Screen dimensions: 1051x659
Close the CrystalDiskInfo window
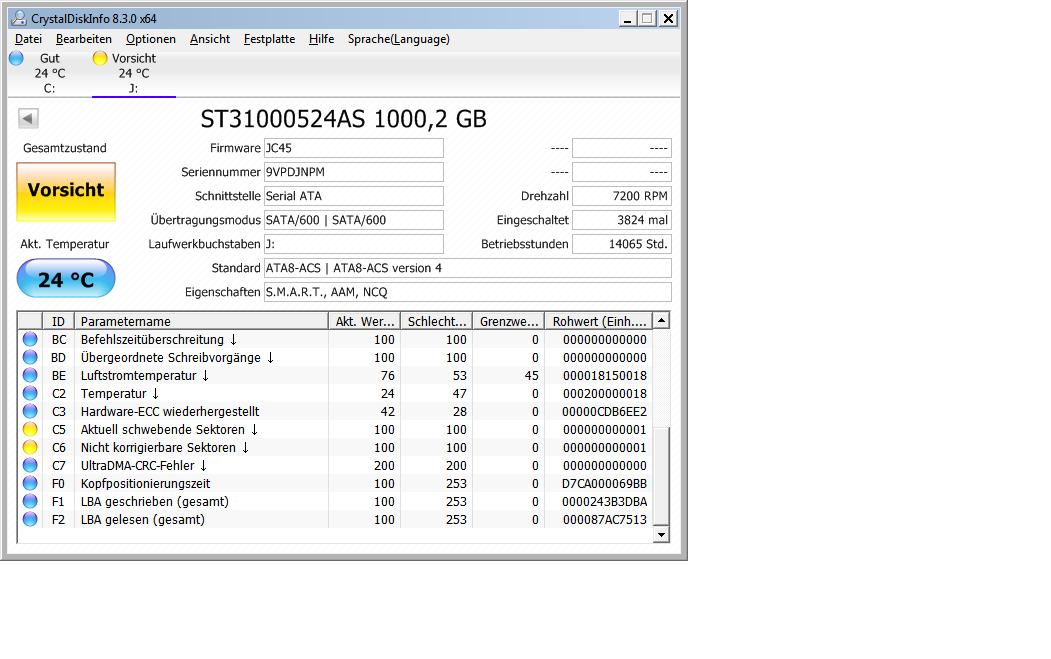coord(668,18)
